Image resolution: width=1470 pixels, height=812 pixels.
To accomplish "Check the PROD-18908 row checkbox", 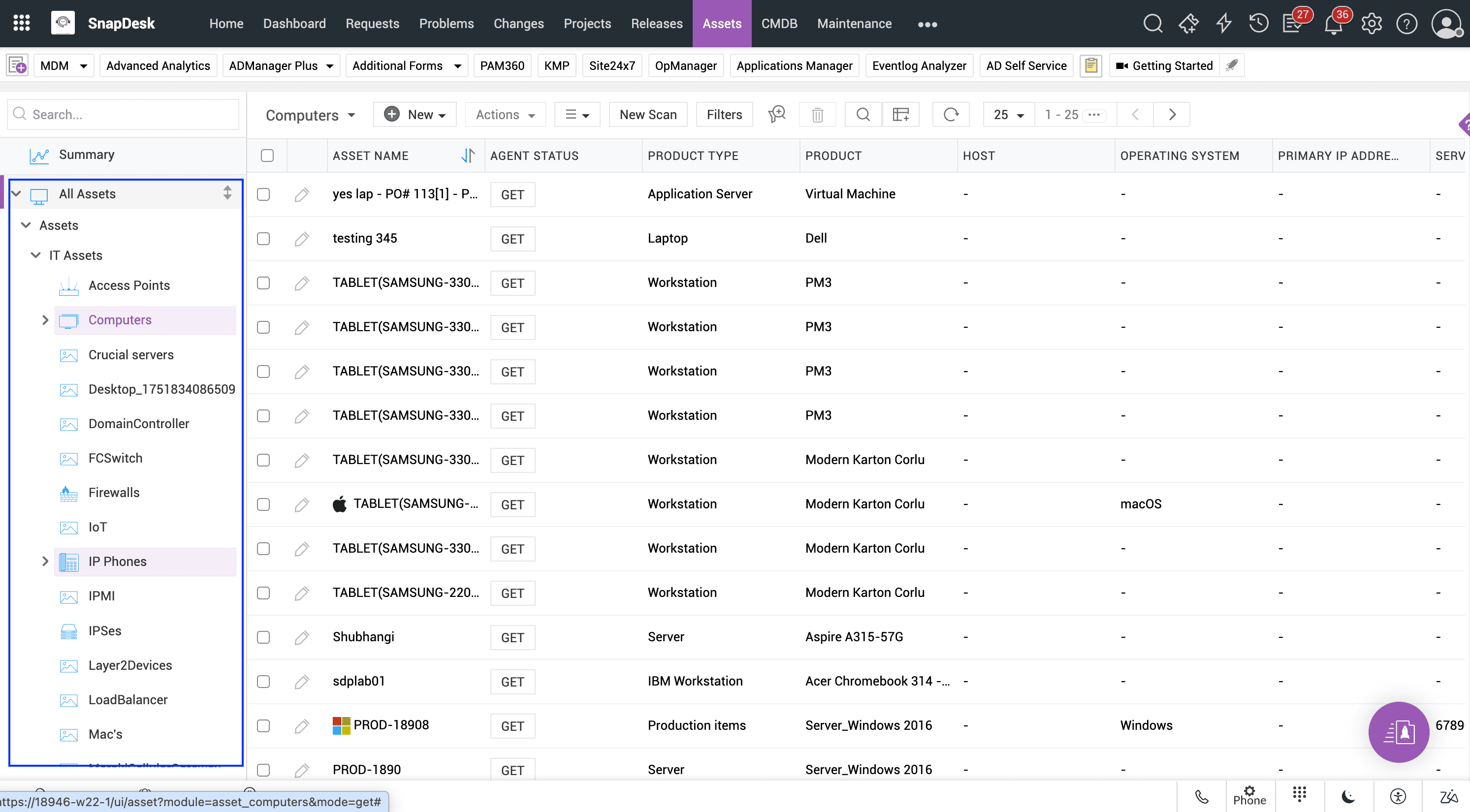I will (x=263, y=726).
